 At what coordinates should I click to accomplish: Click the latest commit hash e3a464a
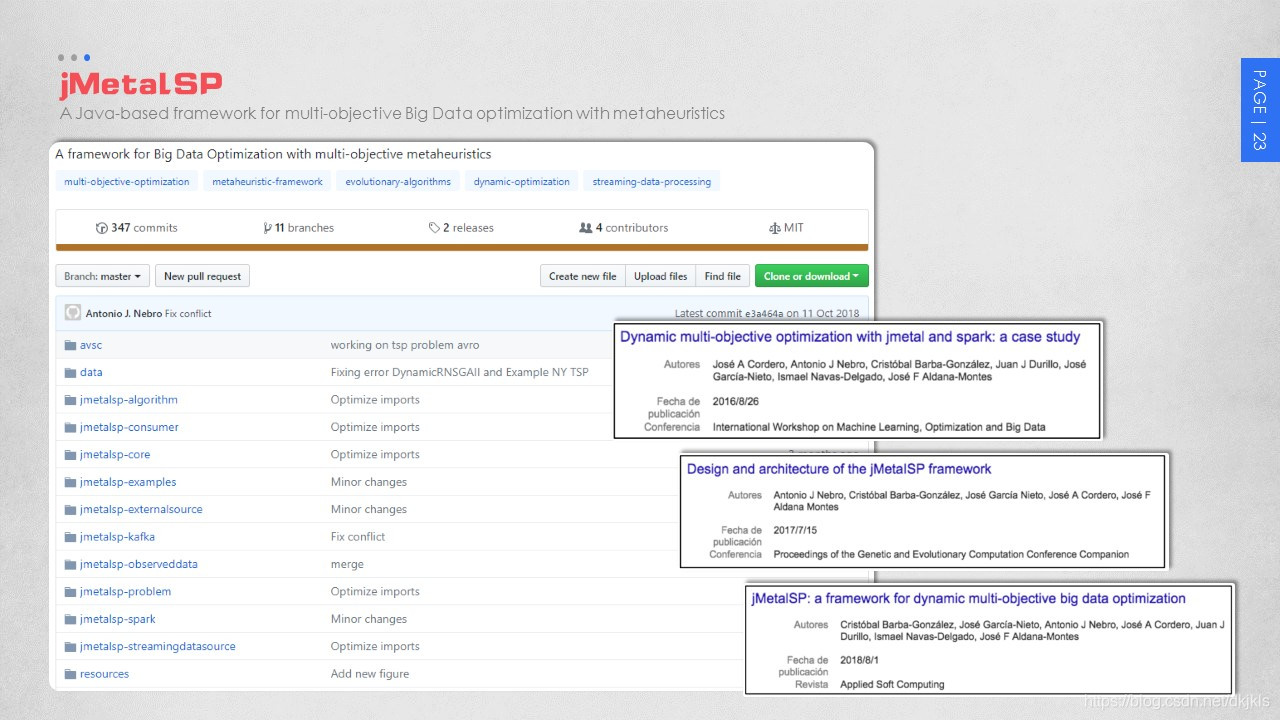pyautogui.click(x=764, y=314)
